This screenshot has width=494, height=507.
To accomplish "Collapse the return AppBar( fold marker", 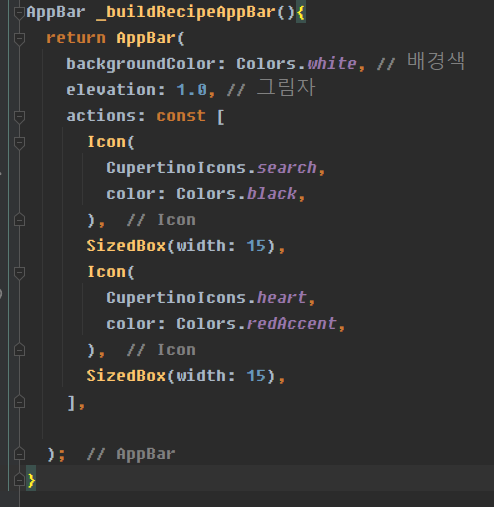I will pos(19,39).
